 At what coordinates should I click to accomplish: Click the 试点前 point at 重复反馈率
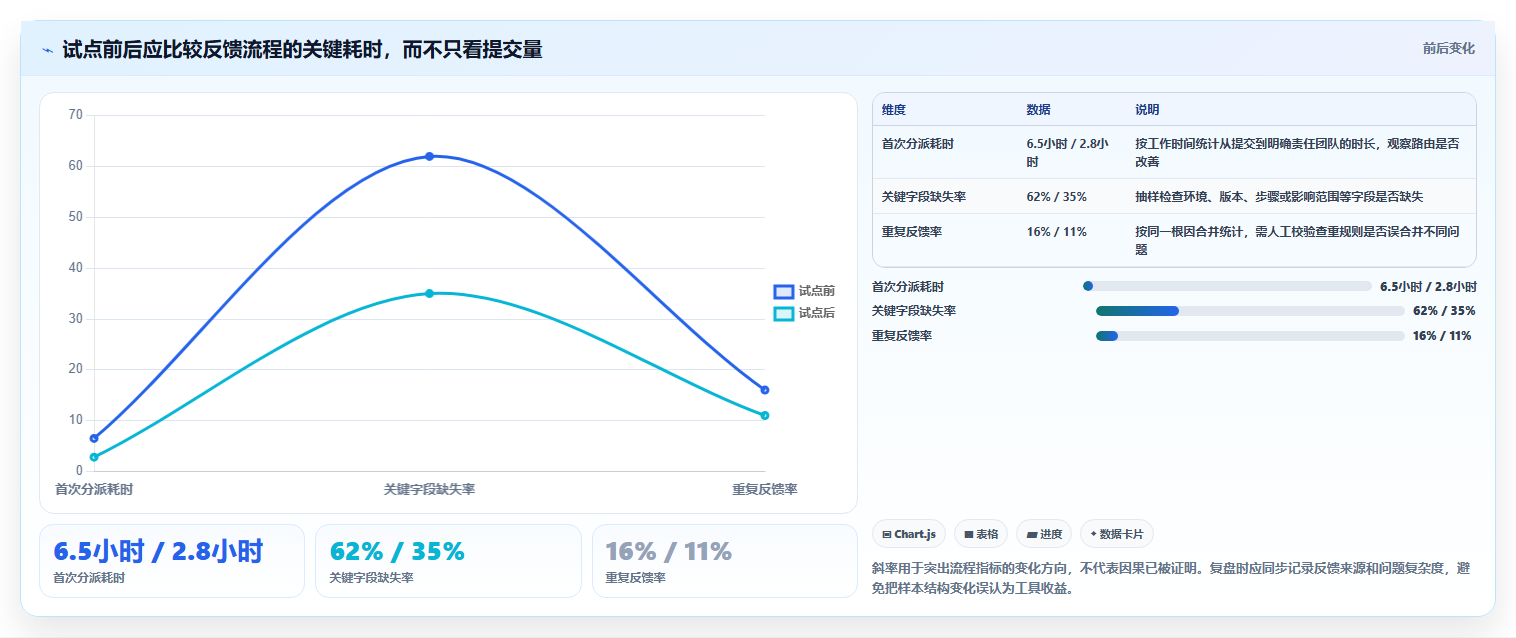(x=765, y=390)
